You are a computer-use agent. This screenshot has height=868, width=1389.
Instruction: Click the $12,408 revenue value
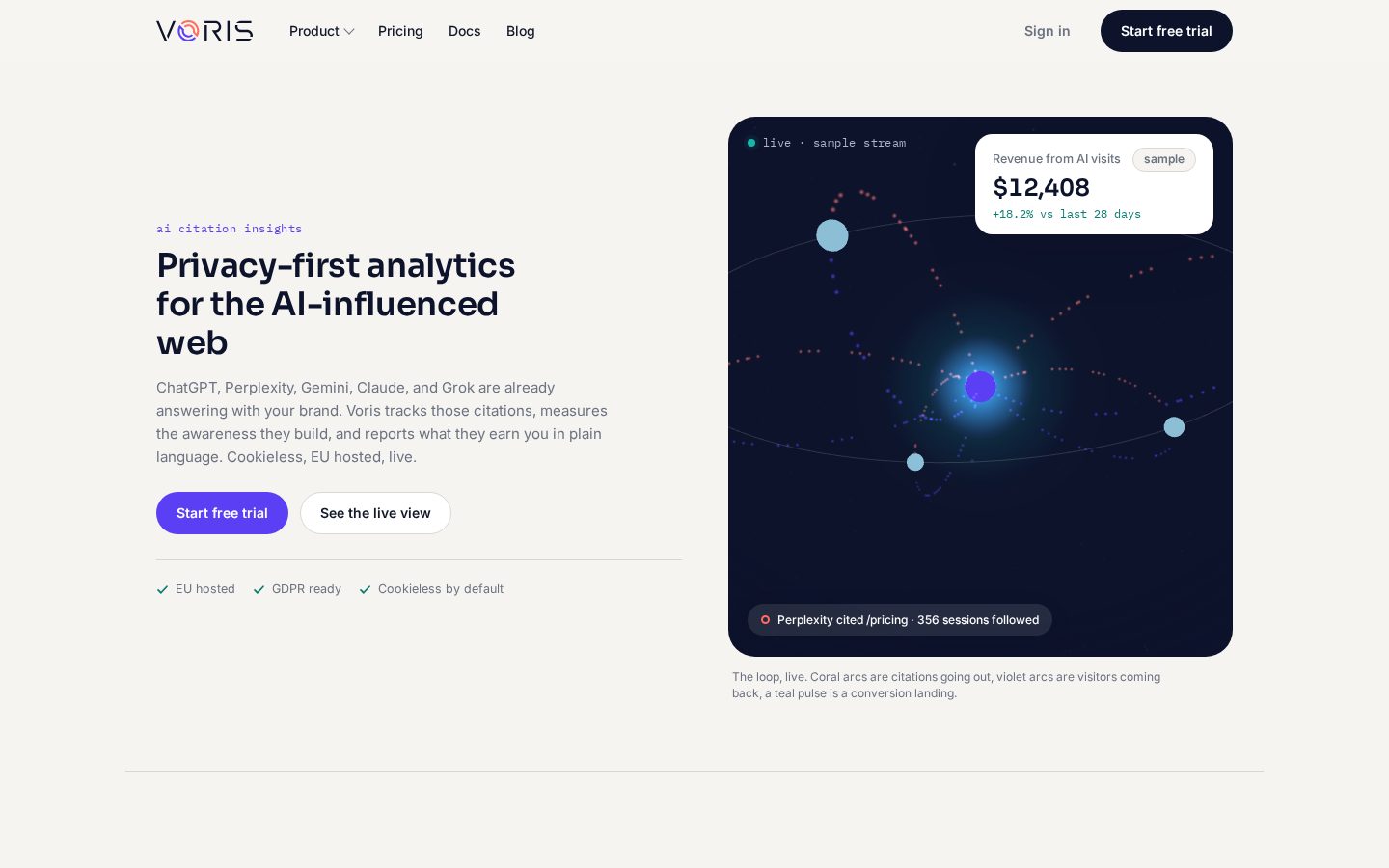pos(1041,187)
